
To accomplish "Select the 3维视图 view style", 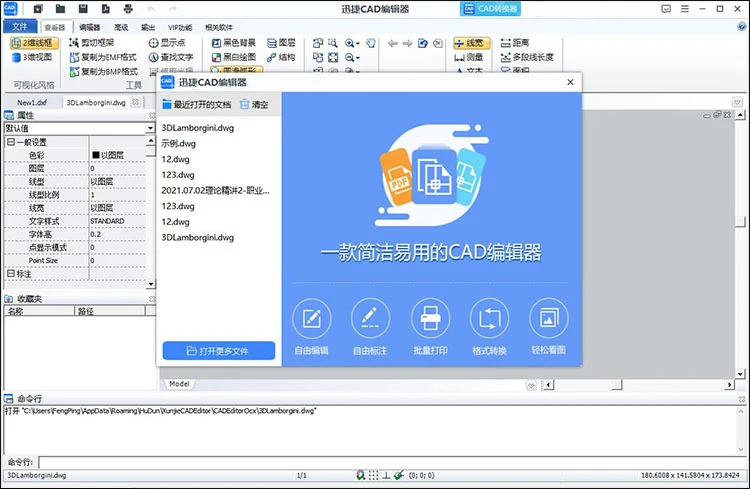I will click(32, 57).
